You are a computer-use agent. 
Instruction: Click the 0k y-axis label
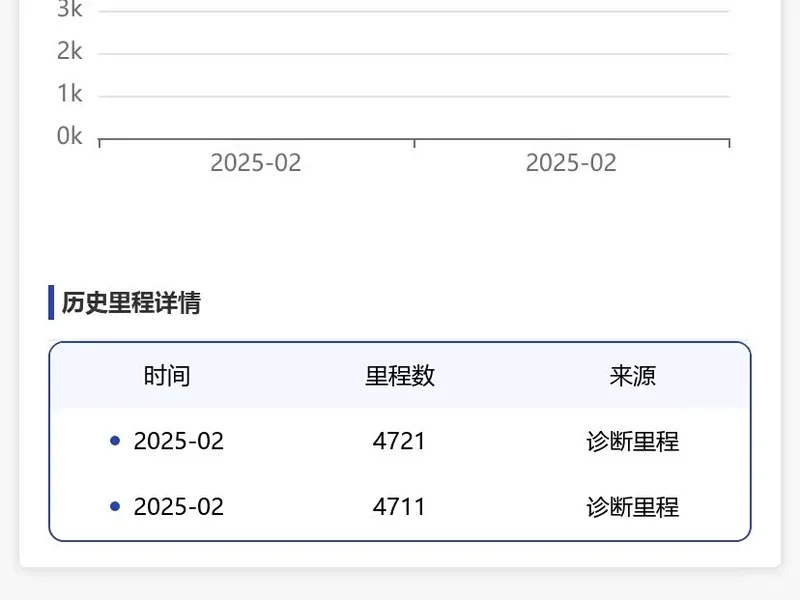coord(69,136)
